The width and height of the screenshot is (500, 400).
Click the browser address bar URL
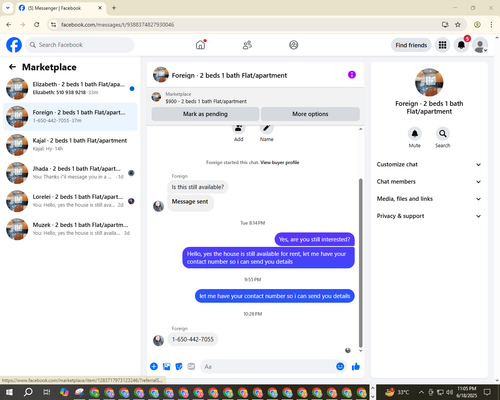pyautogui.click(x=117, y=25)
